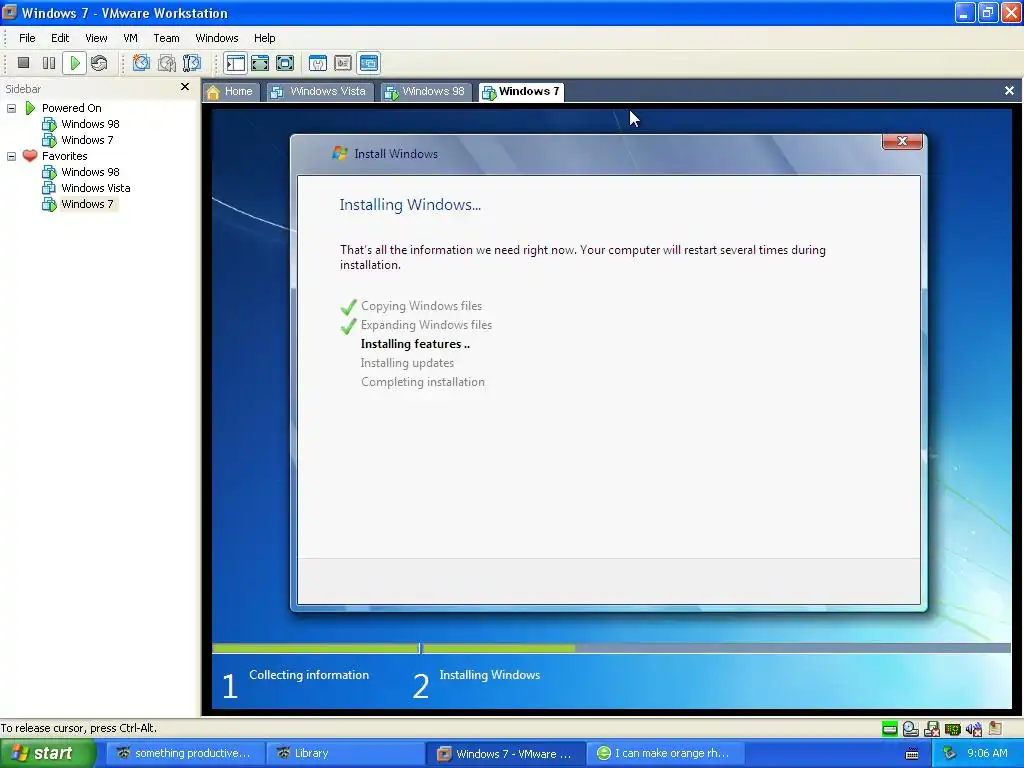Select Windows 98 under Powered On
1024x768 pixels.
[90, 124]
